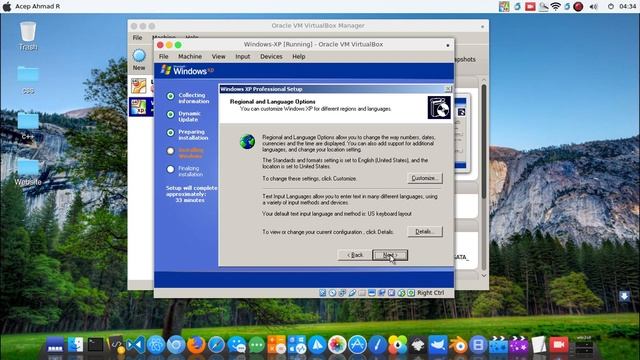
Task: Click the red record indicator in menu bar
Action: click(578, 6)
